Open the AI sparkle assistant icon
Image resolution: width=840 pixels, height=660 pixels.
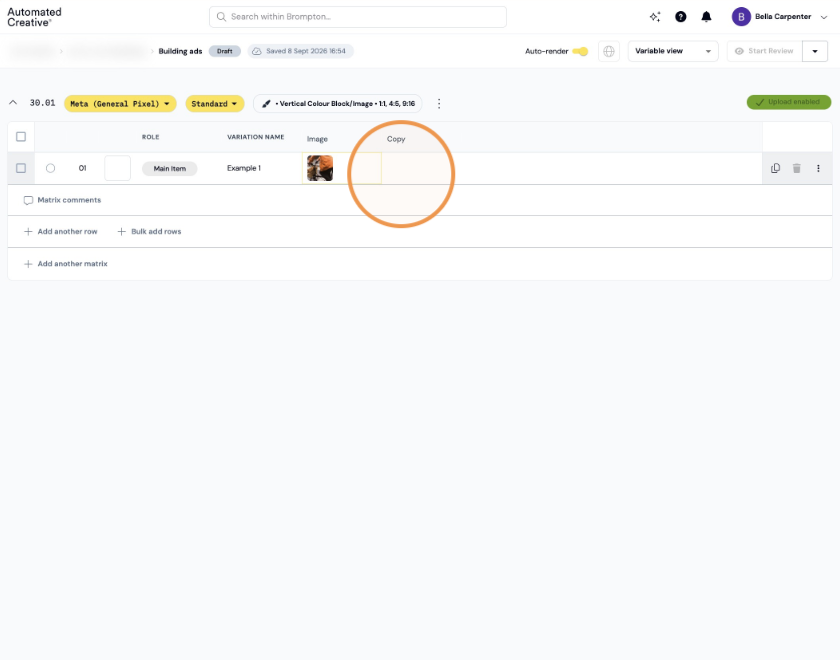[x=655, y=17]
